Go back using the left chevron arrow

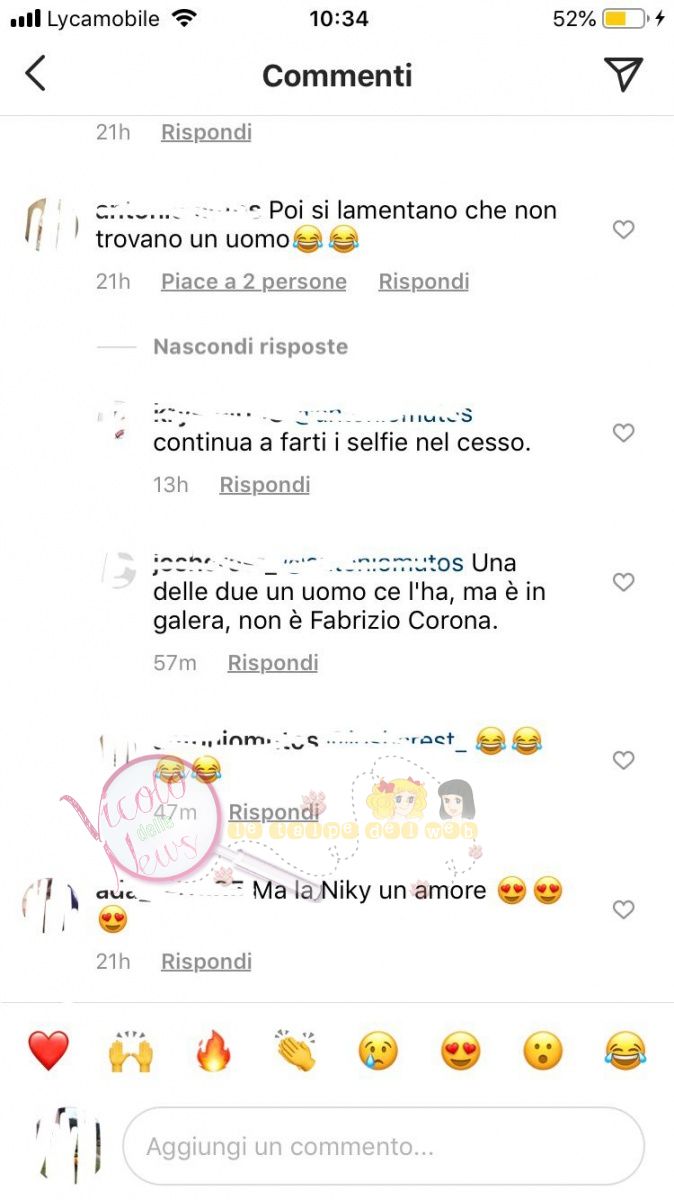(35, 74)
